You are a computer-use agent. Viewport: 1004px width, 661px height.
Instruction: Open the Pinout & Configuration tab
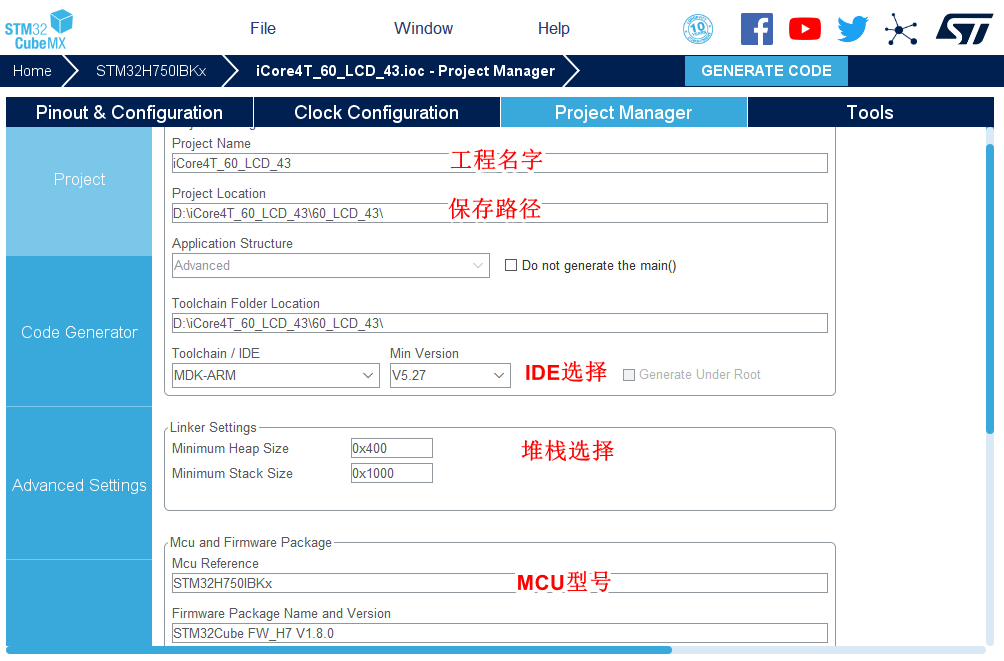[129, 113]
